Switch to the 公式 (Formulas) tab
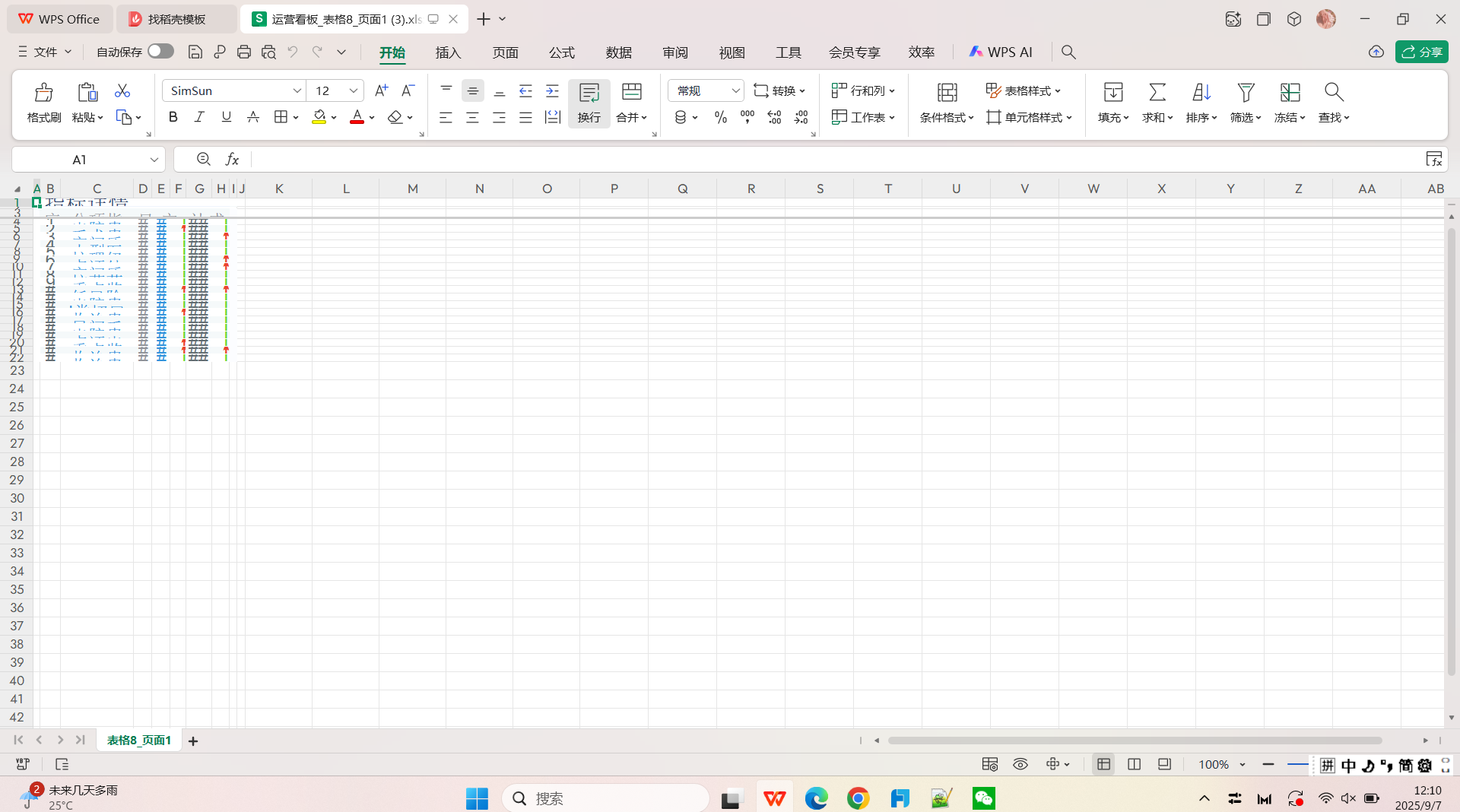Image resolution: width=1460 pixels, height=812 pixels. coord(561,52)
